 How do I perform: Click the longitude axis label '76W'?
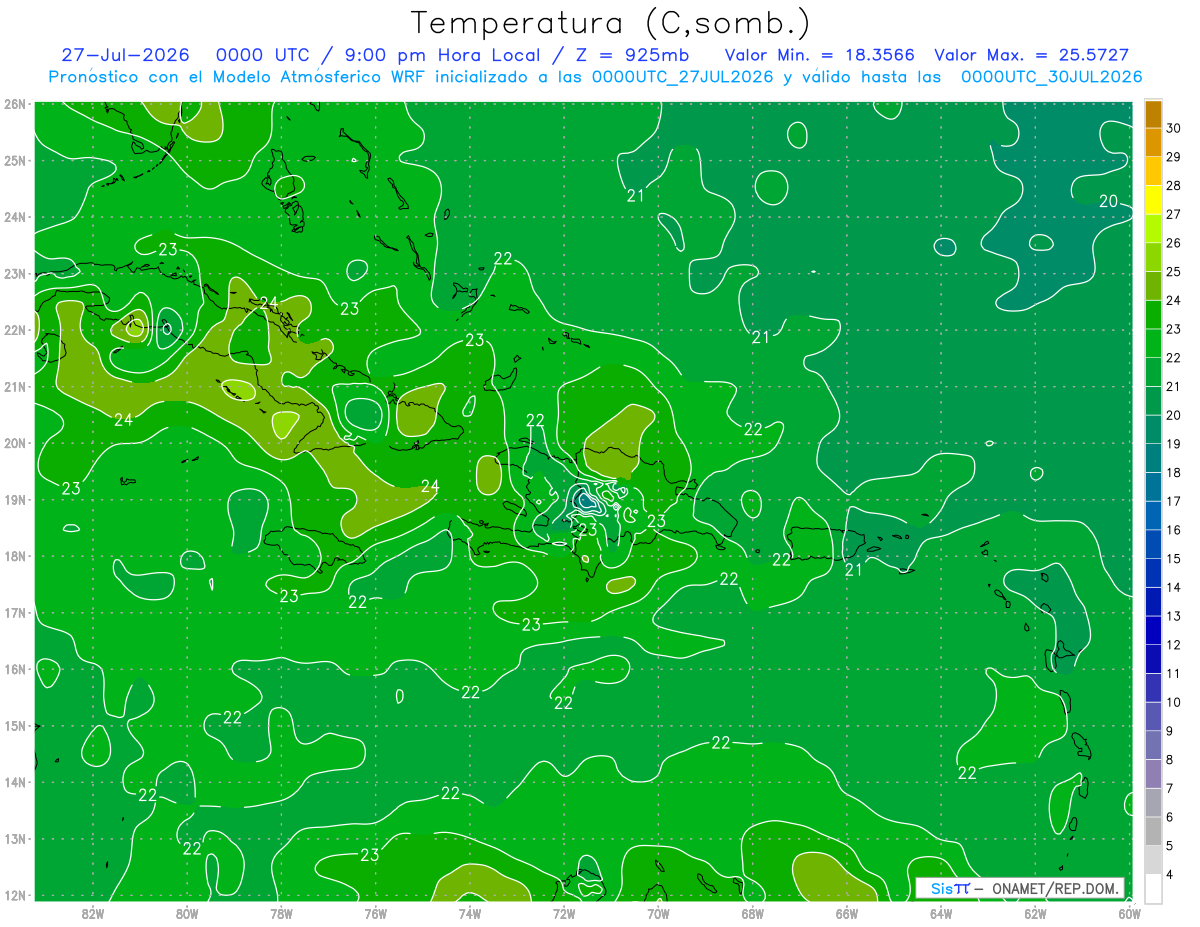tap(375, 912)
